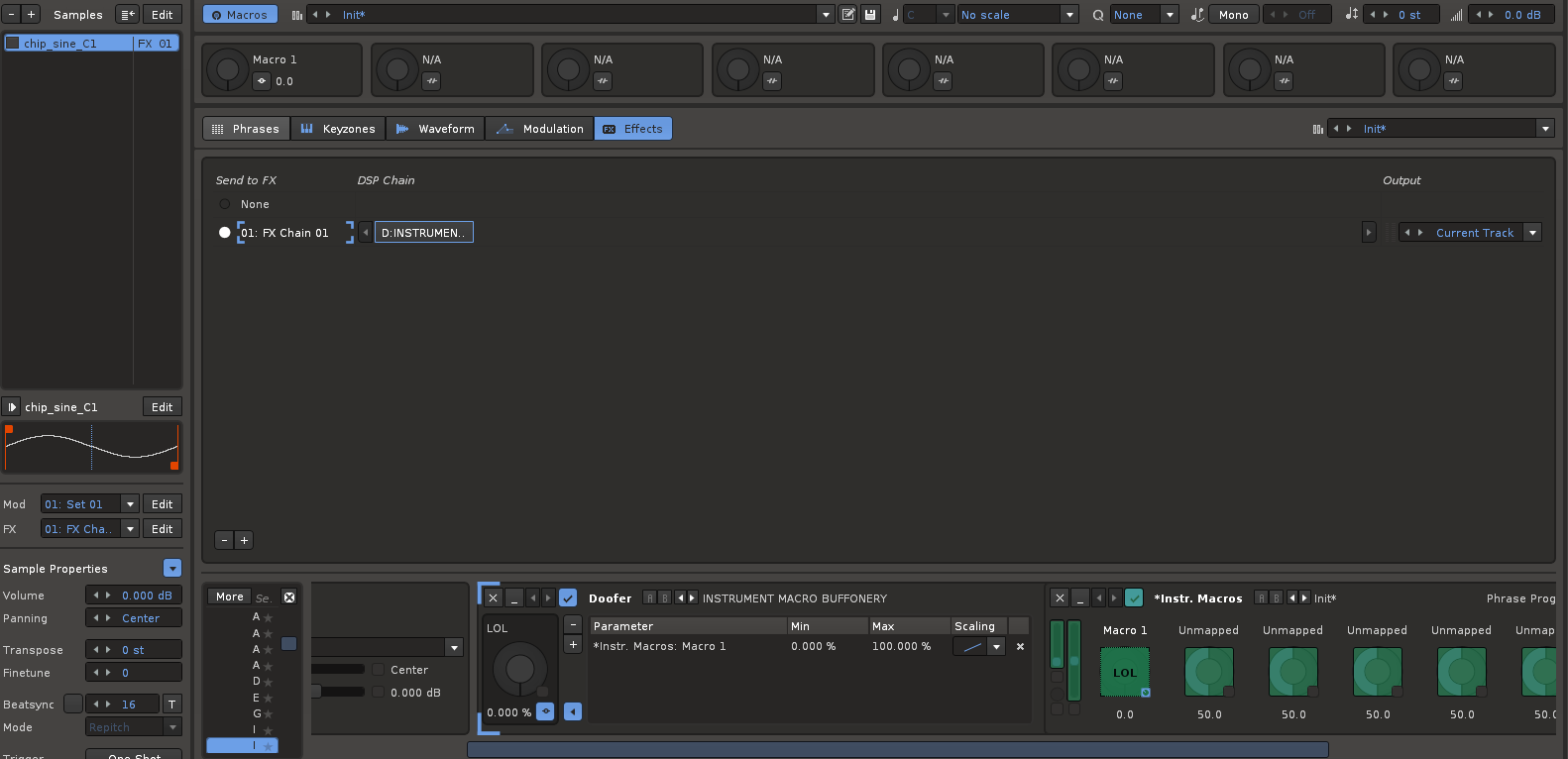Screen dimensions: 1568x759
Task: Click the instrument preset library icon beside Macros
Action: [296, 15]
